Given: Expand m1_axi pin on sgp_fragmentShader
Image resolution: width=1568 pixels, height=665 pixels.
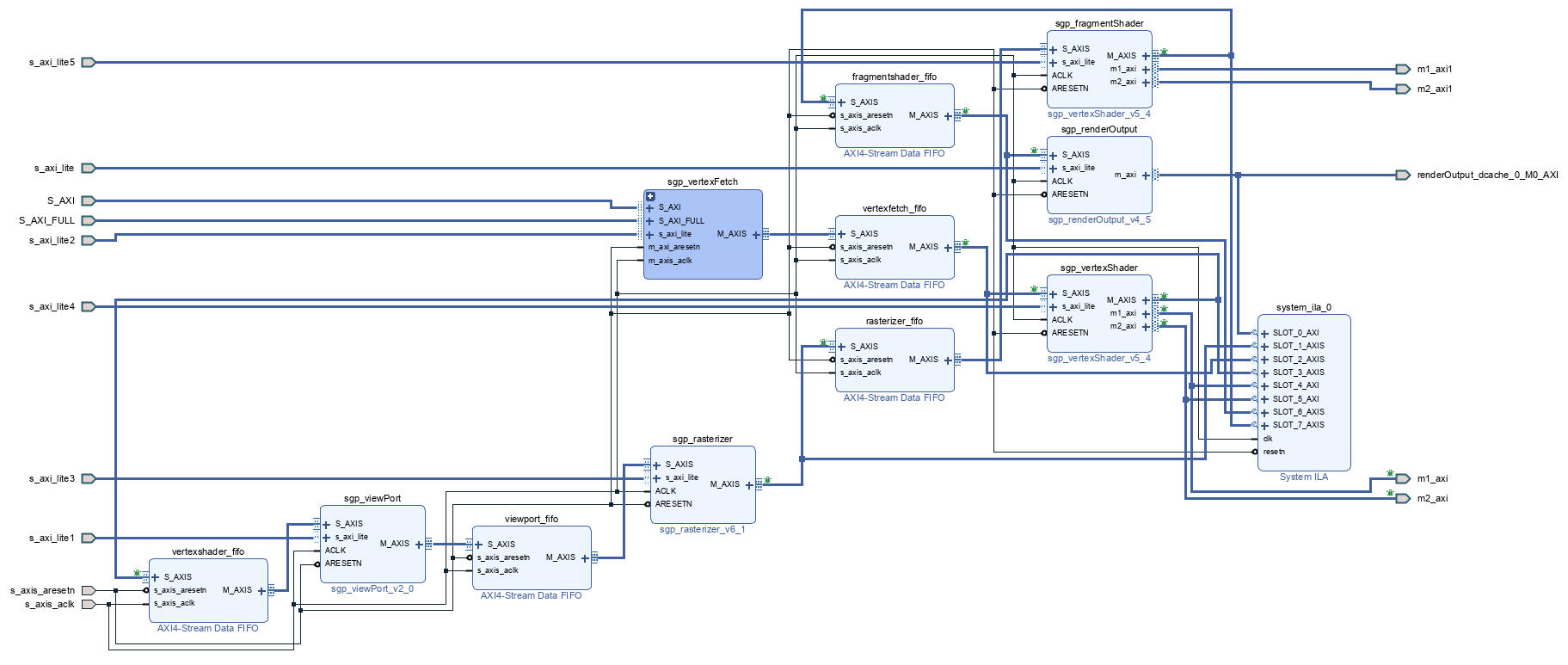Looking at the screenshot, I should (x=1146, y=69).
